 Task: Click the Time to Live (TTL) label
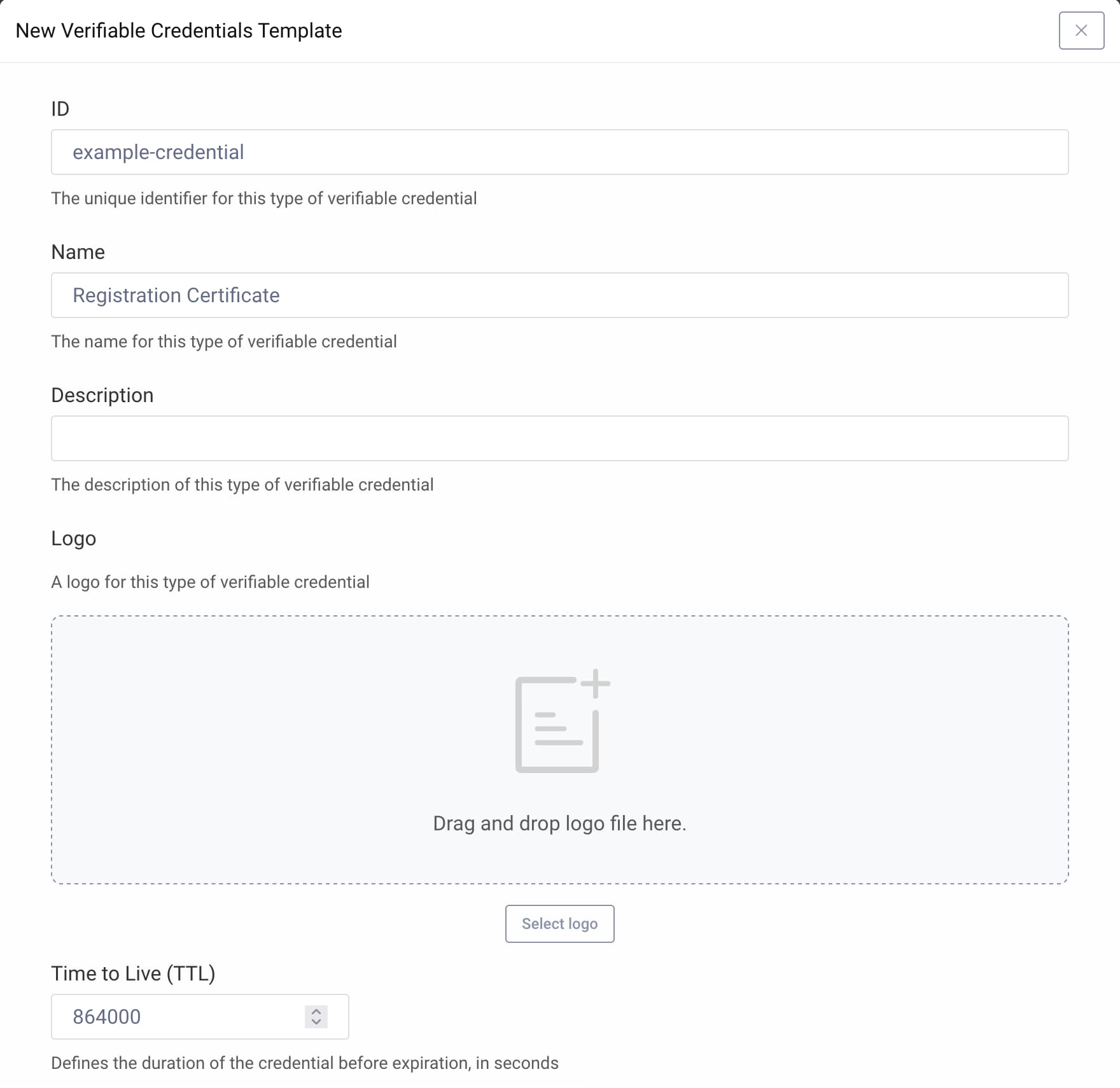[134, 973]
